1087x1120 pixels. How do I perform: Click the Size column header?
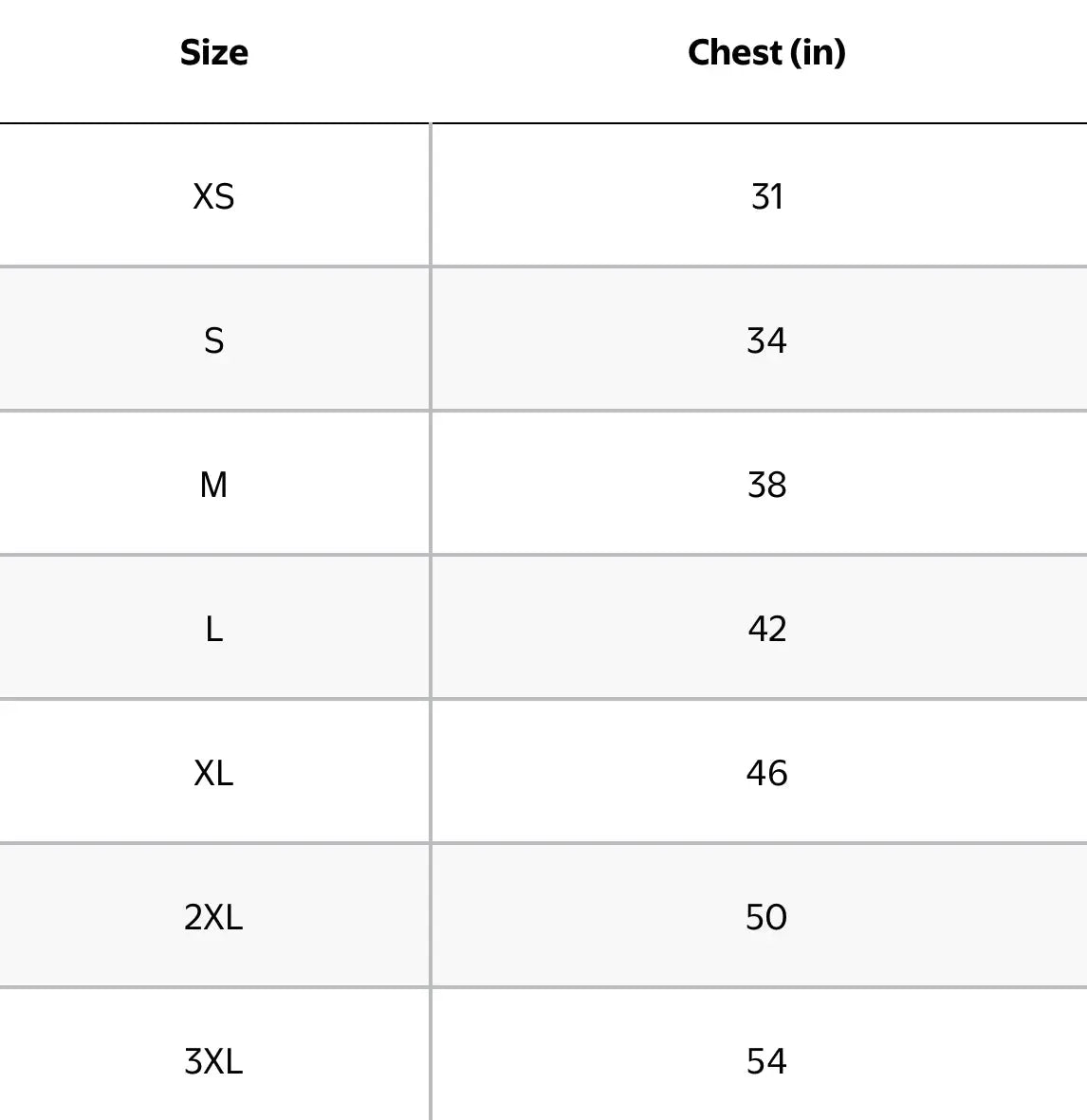[214, 52]
